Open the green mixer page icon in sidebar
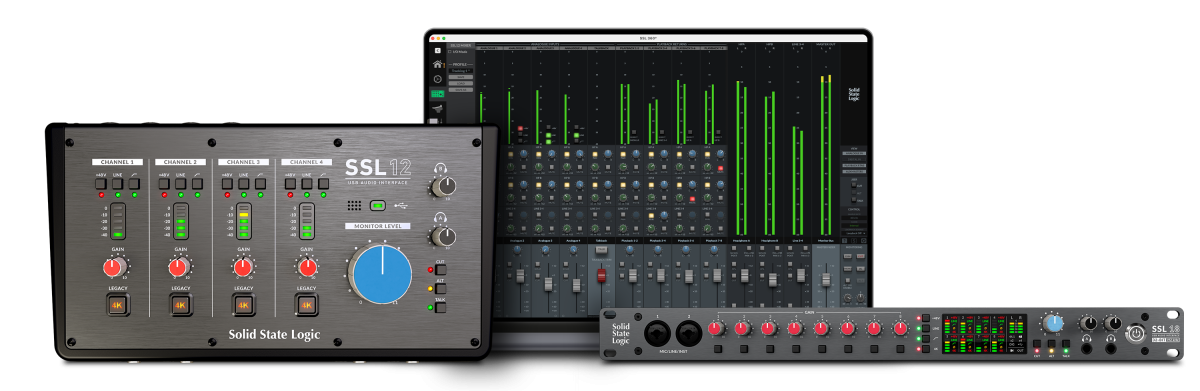This screenshot has width=1200, height=391. click(438, 93)
